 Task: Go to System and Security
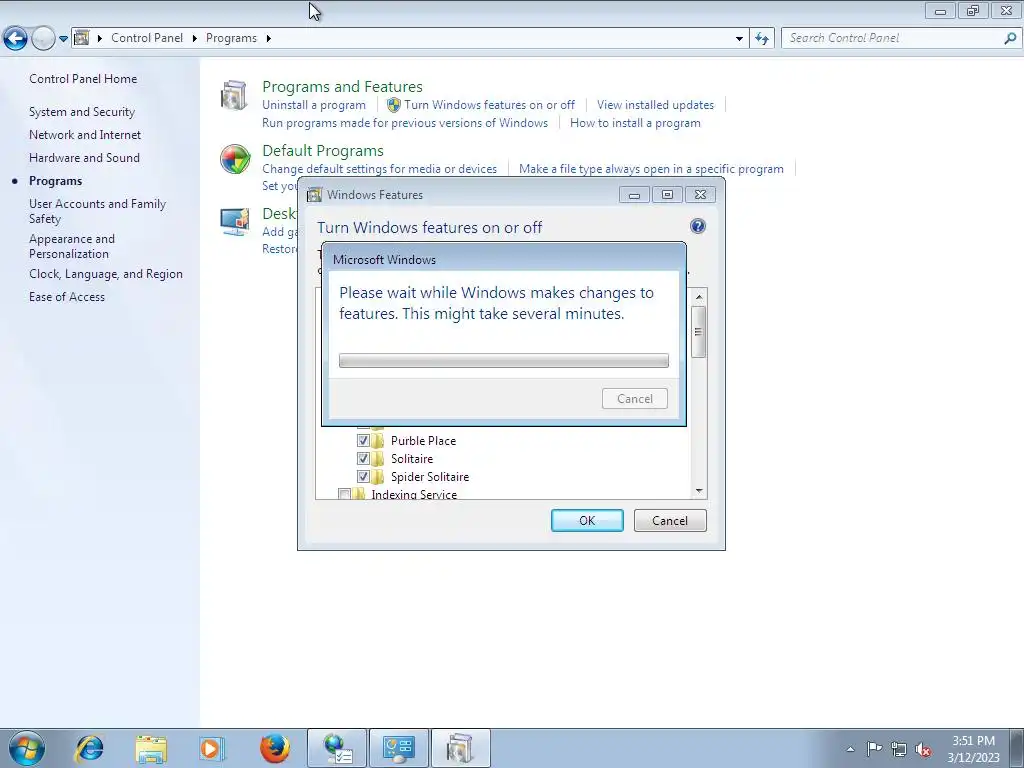pos(82,112)
